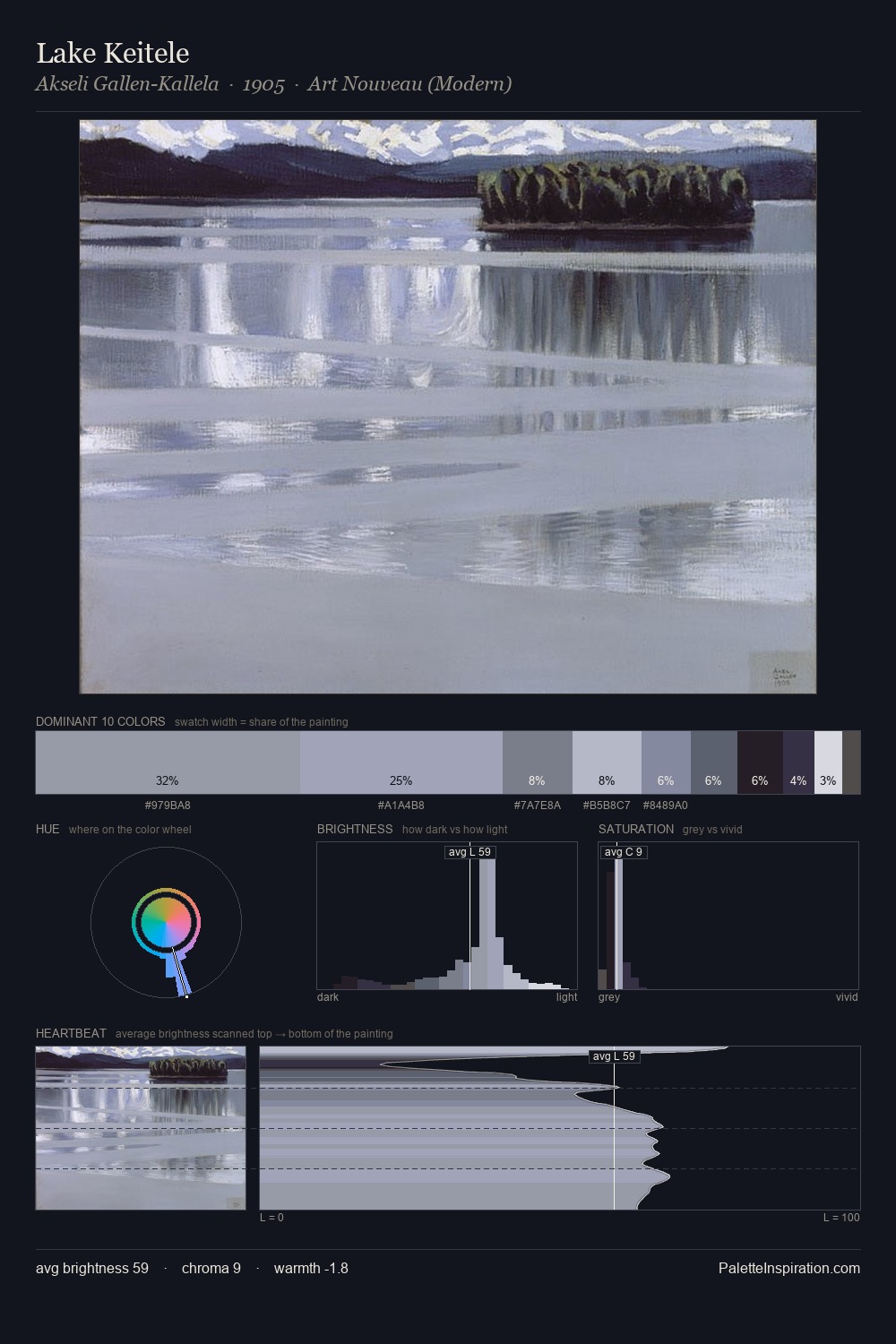The image size is (896, 1344).
Task: Click the footer 'avg brightness 59' text
Action: click(92, 1268)
